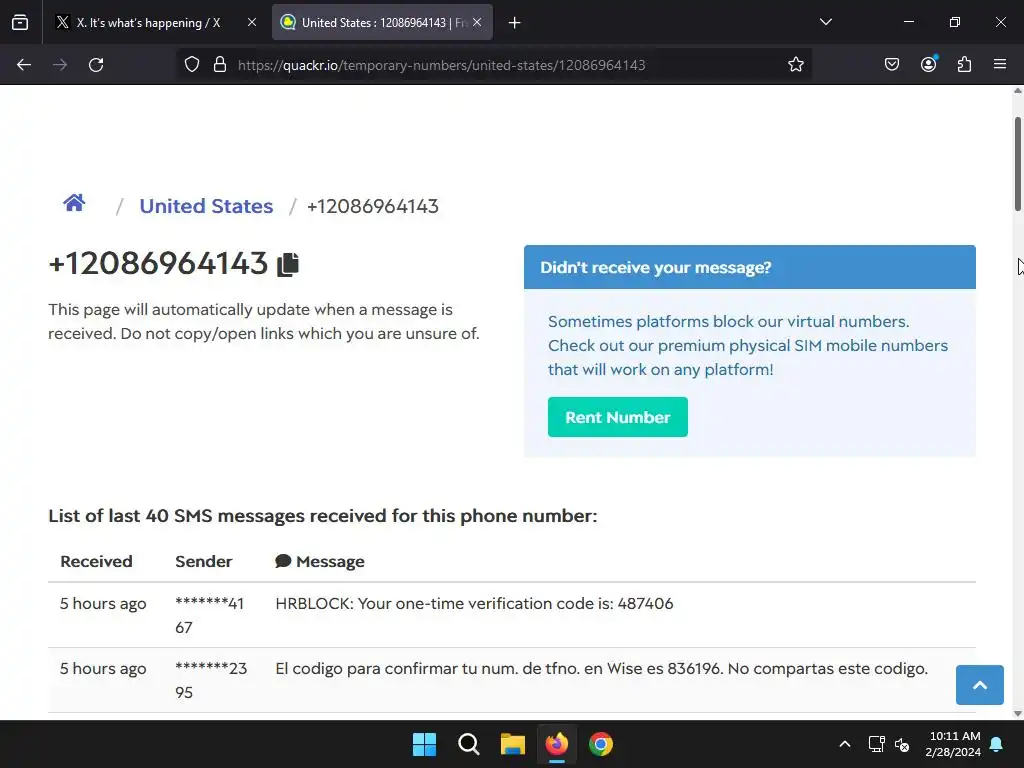Select the Received column header
1024x768 pixels.
(96, 562)
